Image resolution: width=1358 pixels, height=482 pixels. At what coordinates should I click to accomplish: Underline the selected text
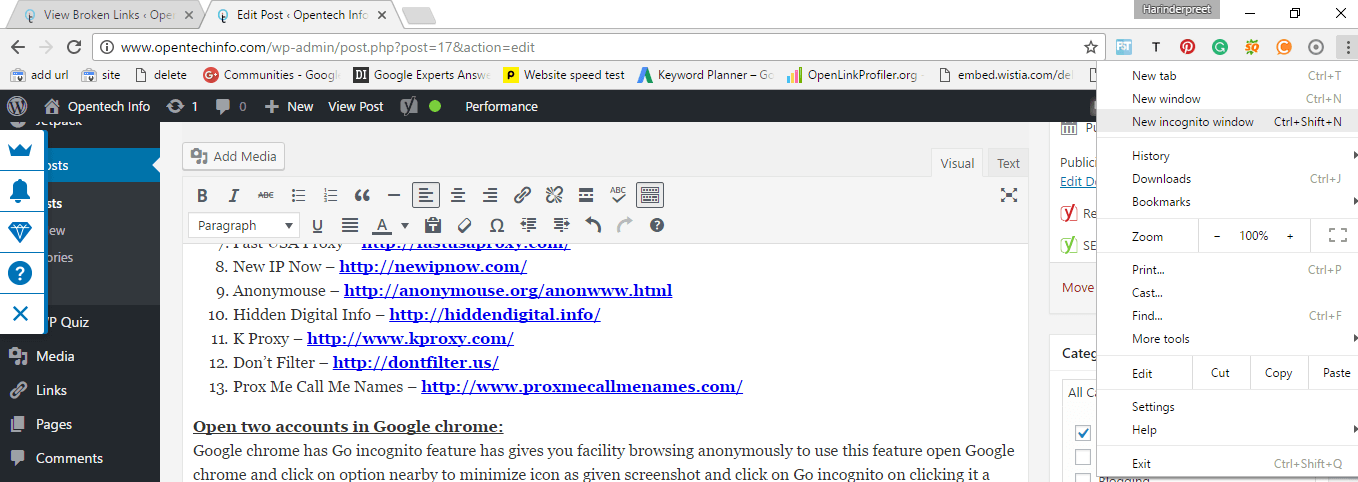point(317,225)
